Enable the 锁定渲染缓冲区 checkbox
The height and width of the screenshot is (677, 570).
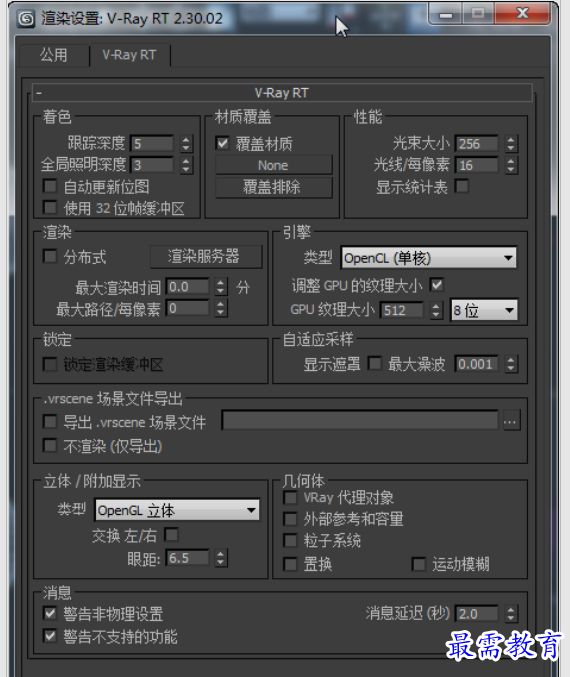[50, 364]
